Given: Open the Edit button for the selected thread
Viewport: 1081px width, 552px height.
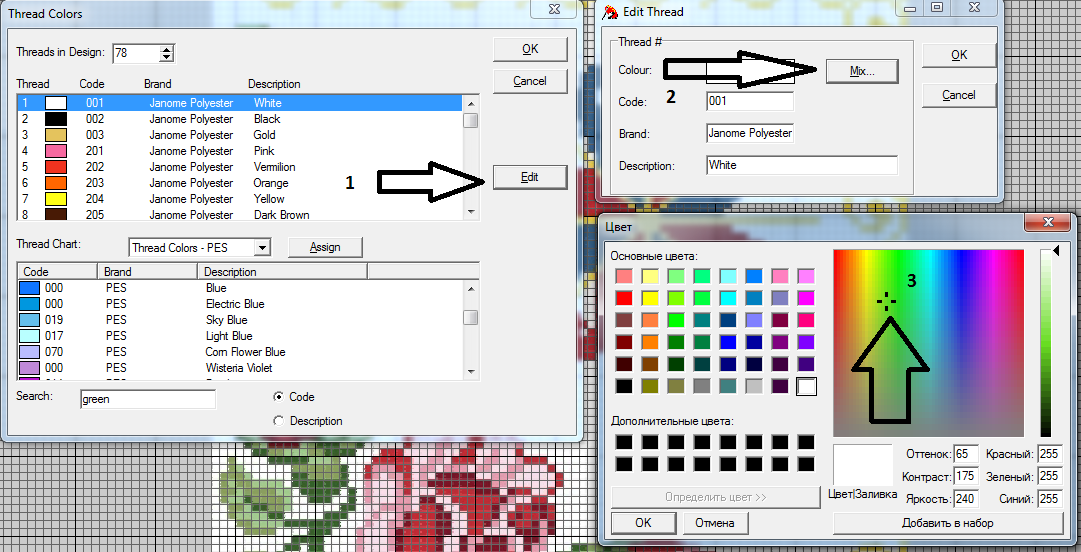Looking at the screenshot, I should [x=530, y=177].
